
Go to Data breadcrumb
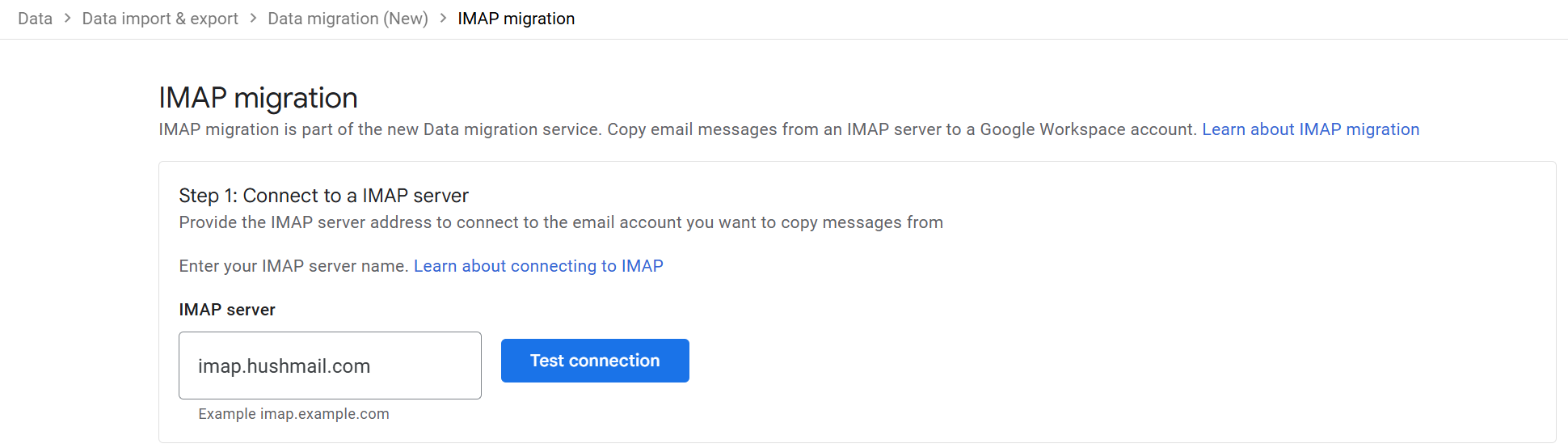click(x=35, y=19)
